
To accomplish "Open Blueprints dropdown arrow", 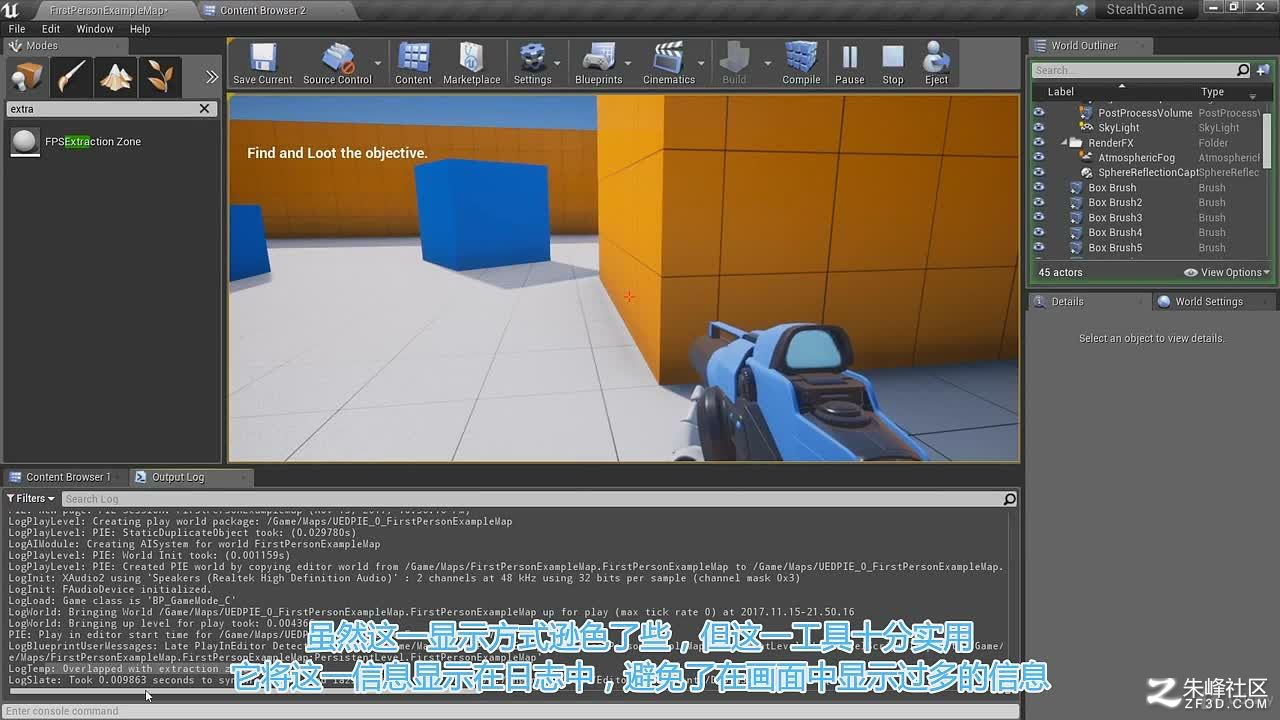I will (629, 63).
